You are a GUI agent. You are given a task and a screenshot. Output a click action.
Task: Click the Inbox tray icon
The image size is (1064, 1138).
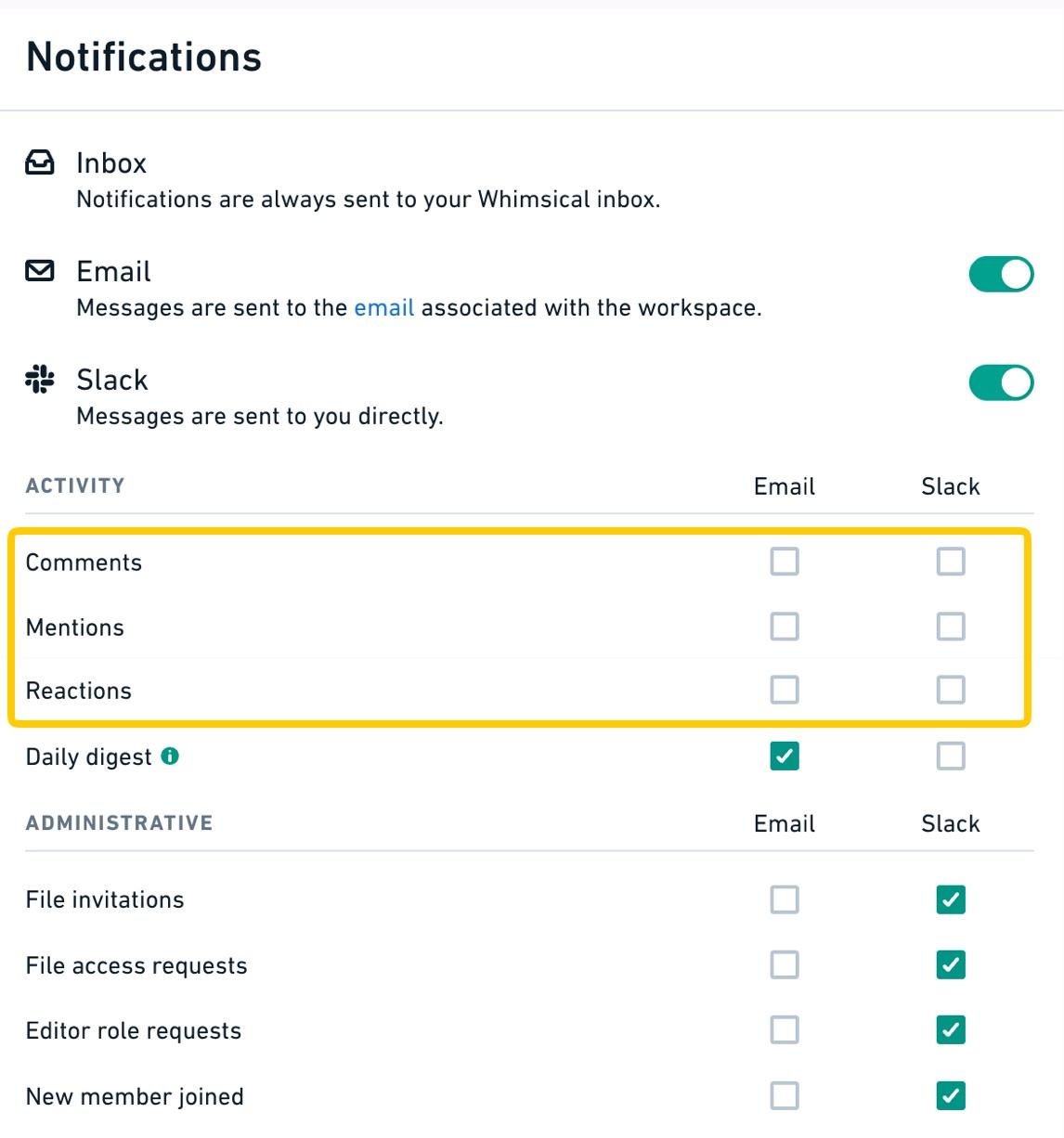coord(39,162)
